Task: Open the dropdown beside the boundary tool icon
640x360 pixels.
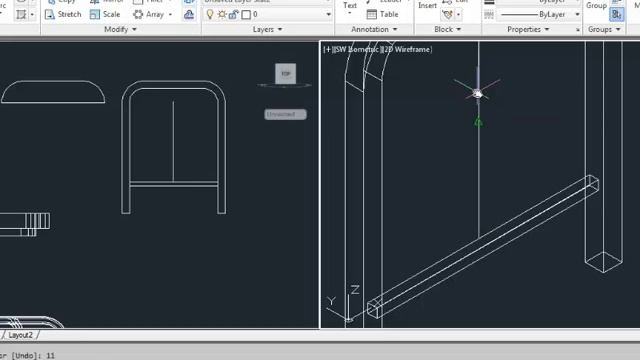Action: 32,15
